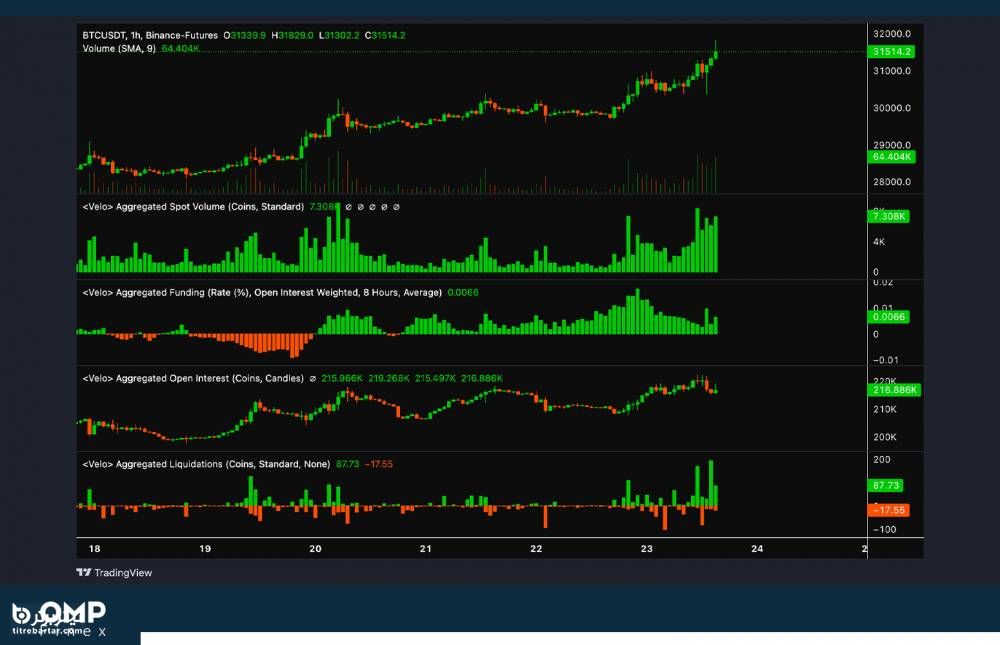Select the Velo Aggregated Funding indicator title

point(262,292)
